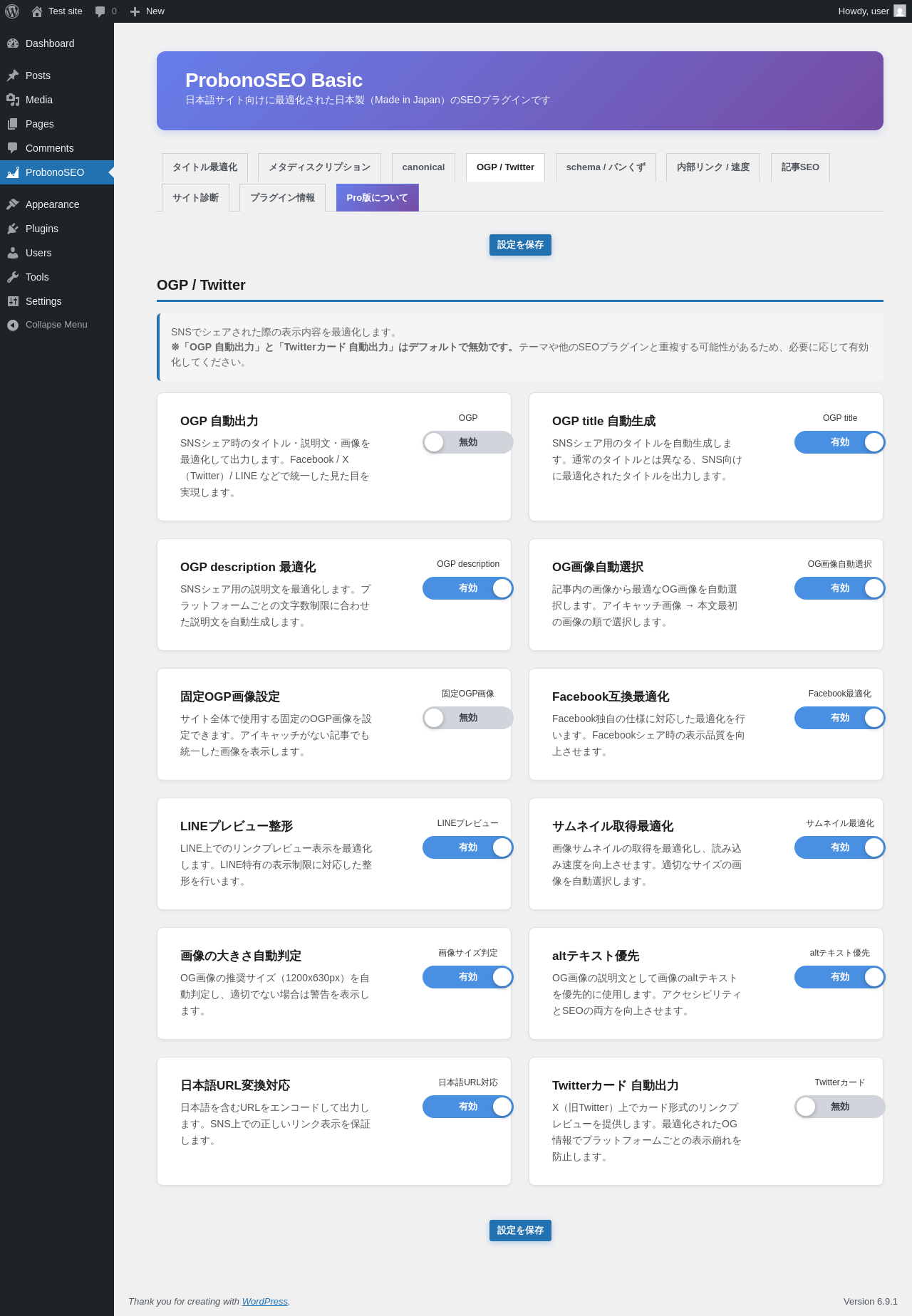Open Dashboard from the sidebar menu
Image resolution: width=912 pixels, height=1316 pixels.
[x=57, y=43]
